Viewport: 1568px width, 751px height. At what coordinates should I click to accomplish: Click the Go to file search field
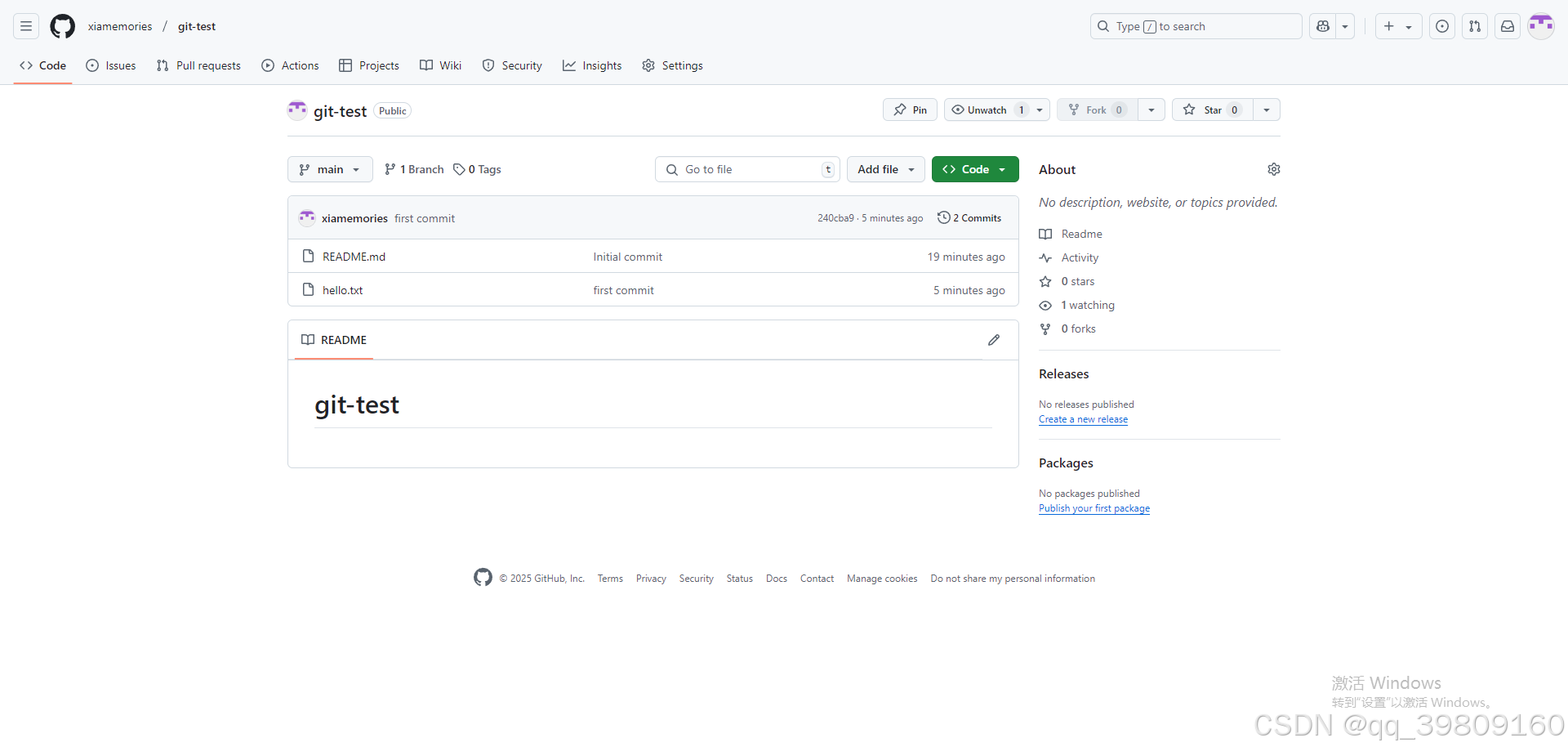point(747,169)
